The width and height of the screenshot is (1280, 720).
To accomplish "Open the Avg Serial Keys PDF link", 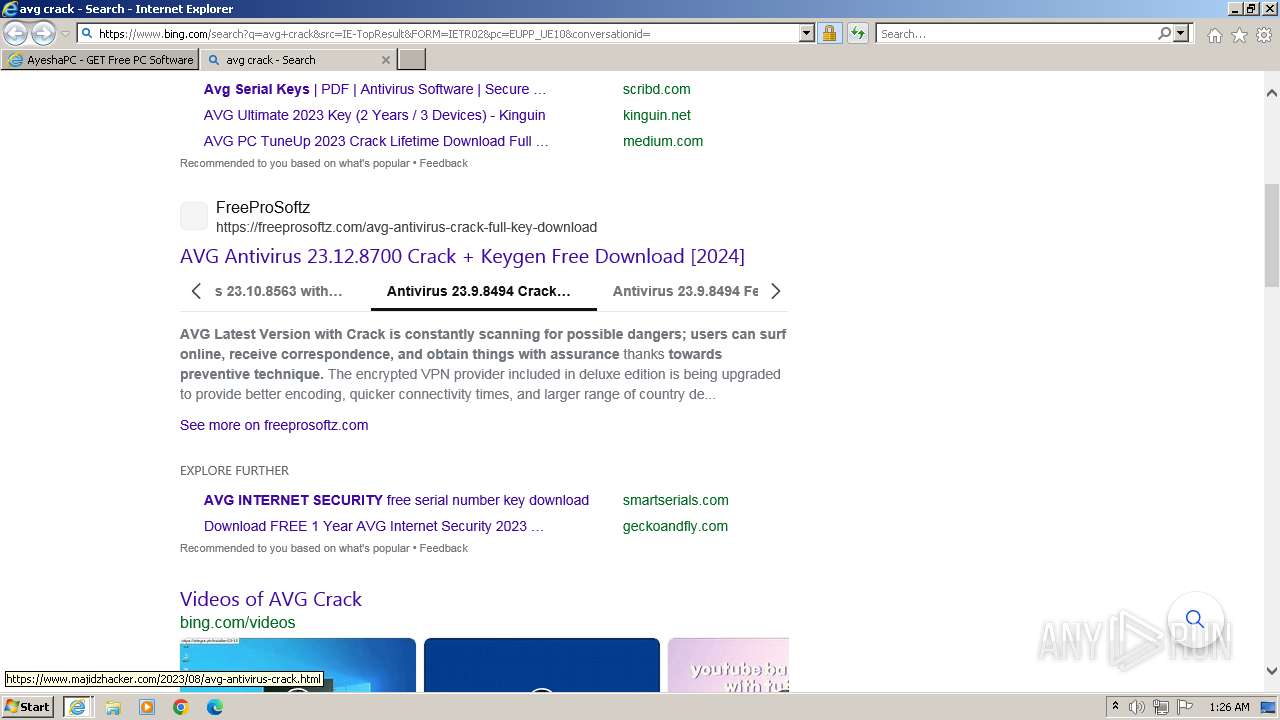I will coord(374,89).
